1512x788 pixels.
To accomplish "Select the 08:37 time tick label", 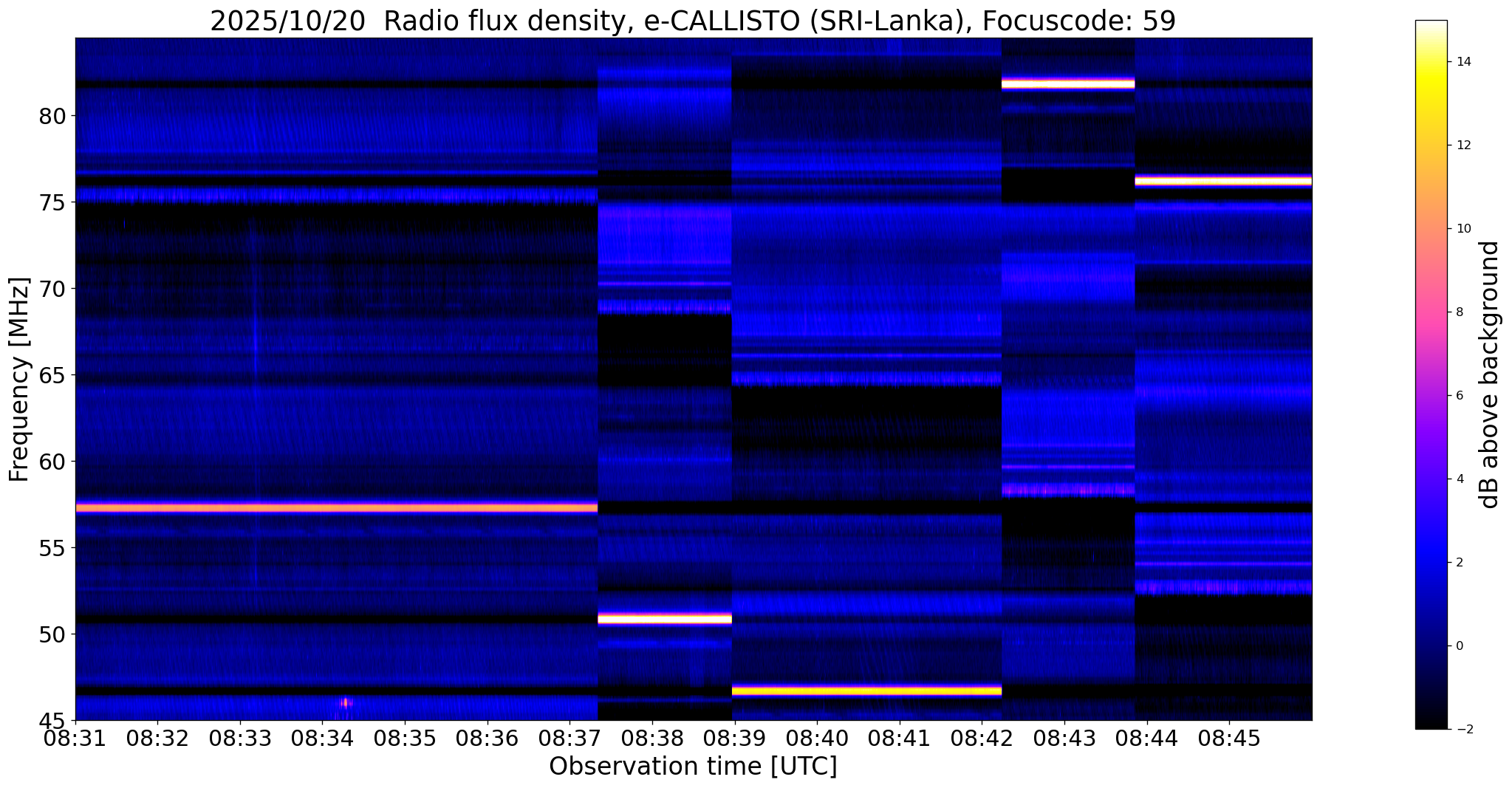I will (x=569, y=738).
